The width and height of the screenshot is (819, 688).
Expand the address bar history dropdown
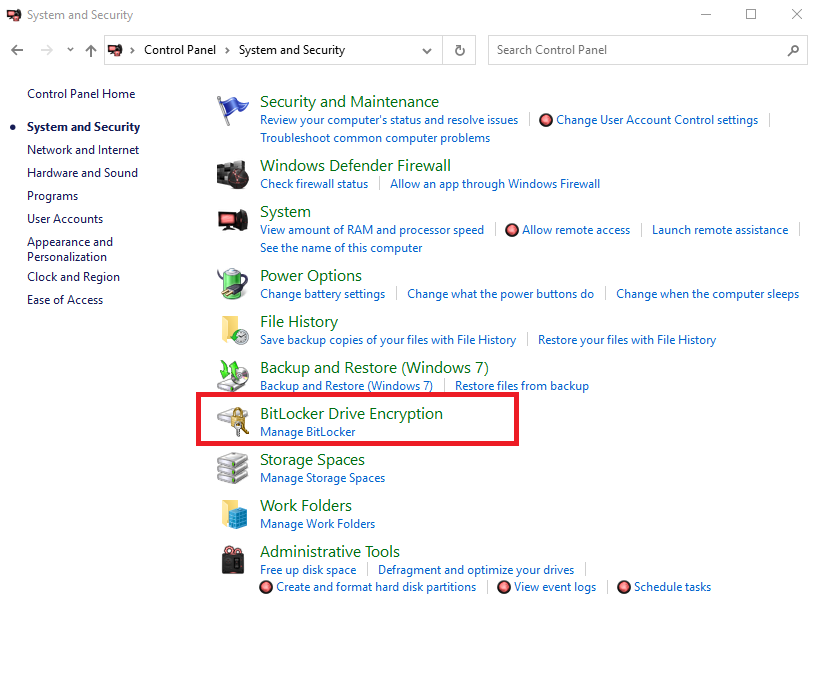point(427,50)
